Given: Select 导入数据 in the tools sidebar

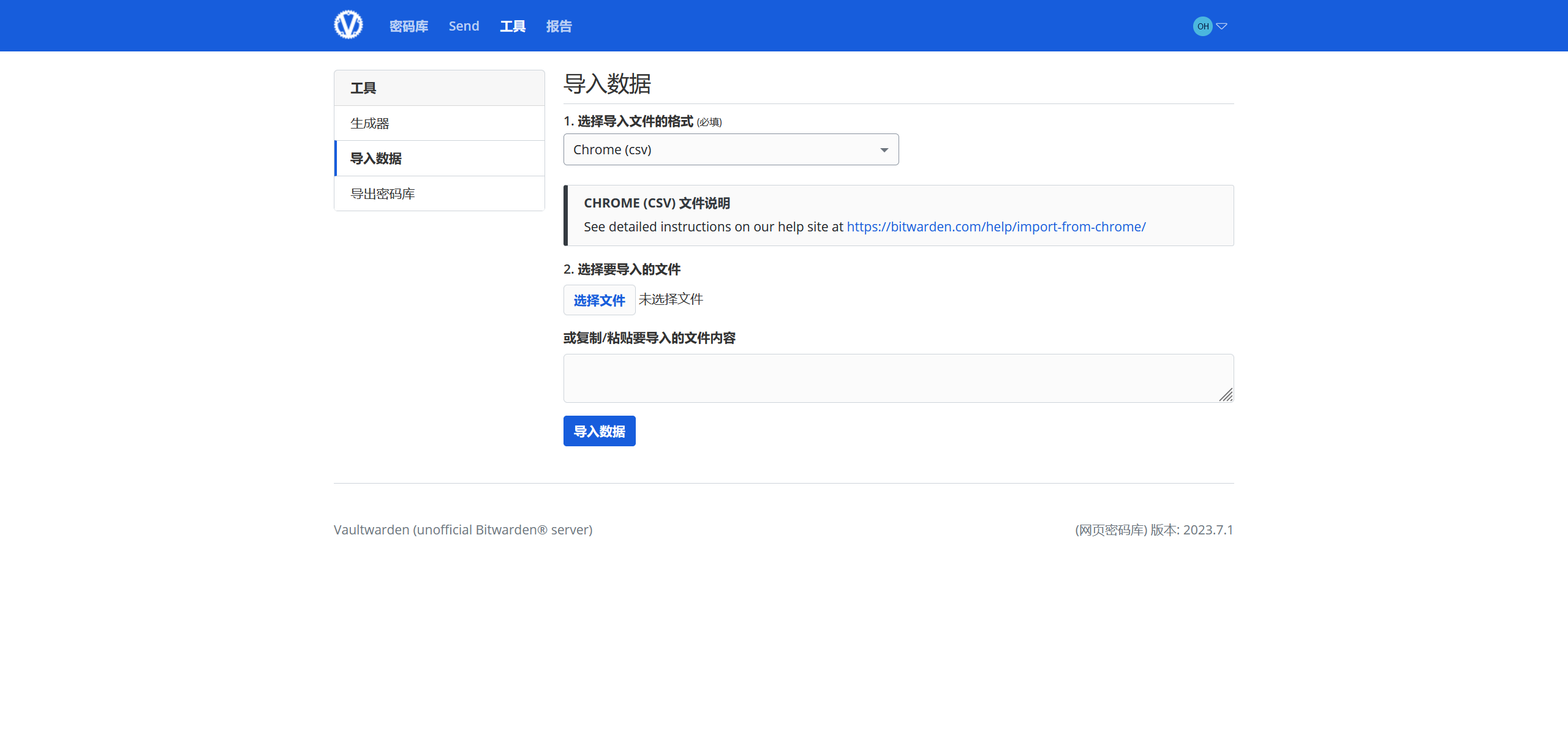Looking at the screenshot, I should pos(375,159).
